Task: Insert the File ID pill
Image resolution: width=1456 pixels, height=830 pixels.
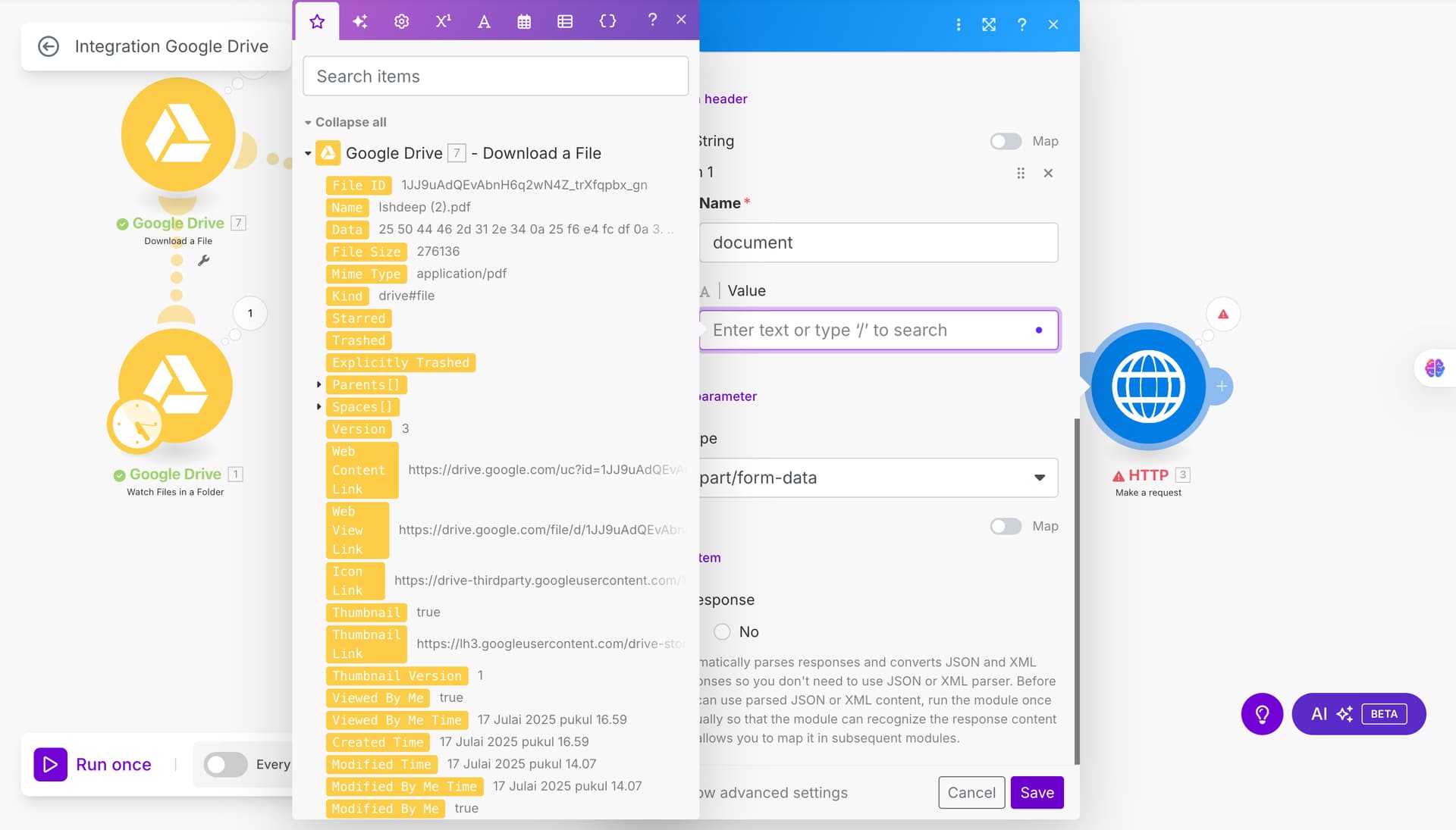Action: pyautogui.click(x=359, y=186)
